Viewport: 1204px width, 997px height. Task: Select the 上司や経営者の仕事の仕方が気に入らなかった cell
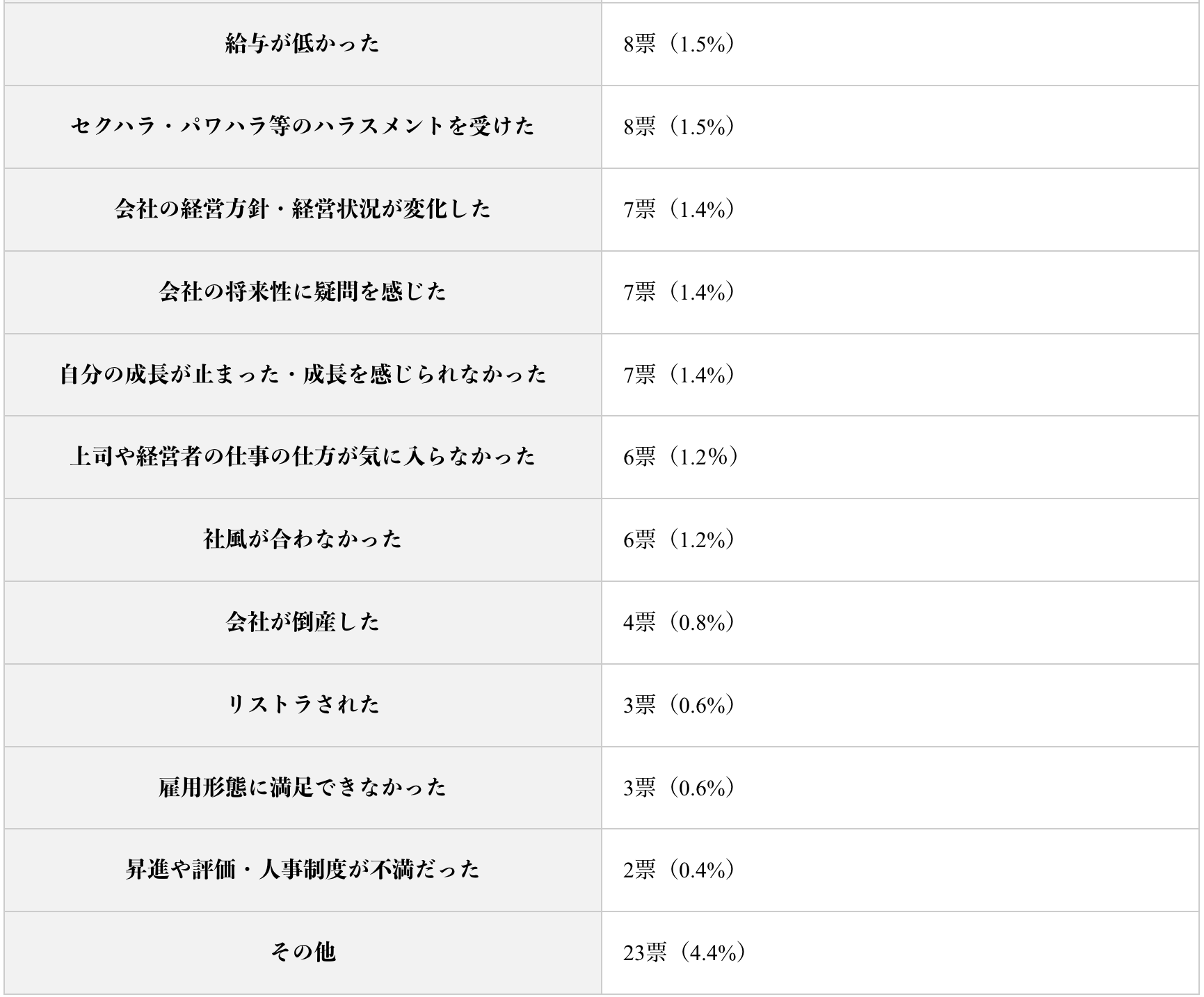pyautogui.click(x=303, y=457)
